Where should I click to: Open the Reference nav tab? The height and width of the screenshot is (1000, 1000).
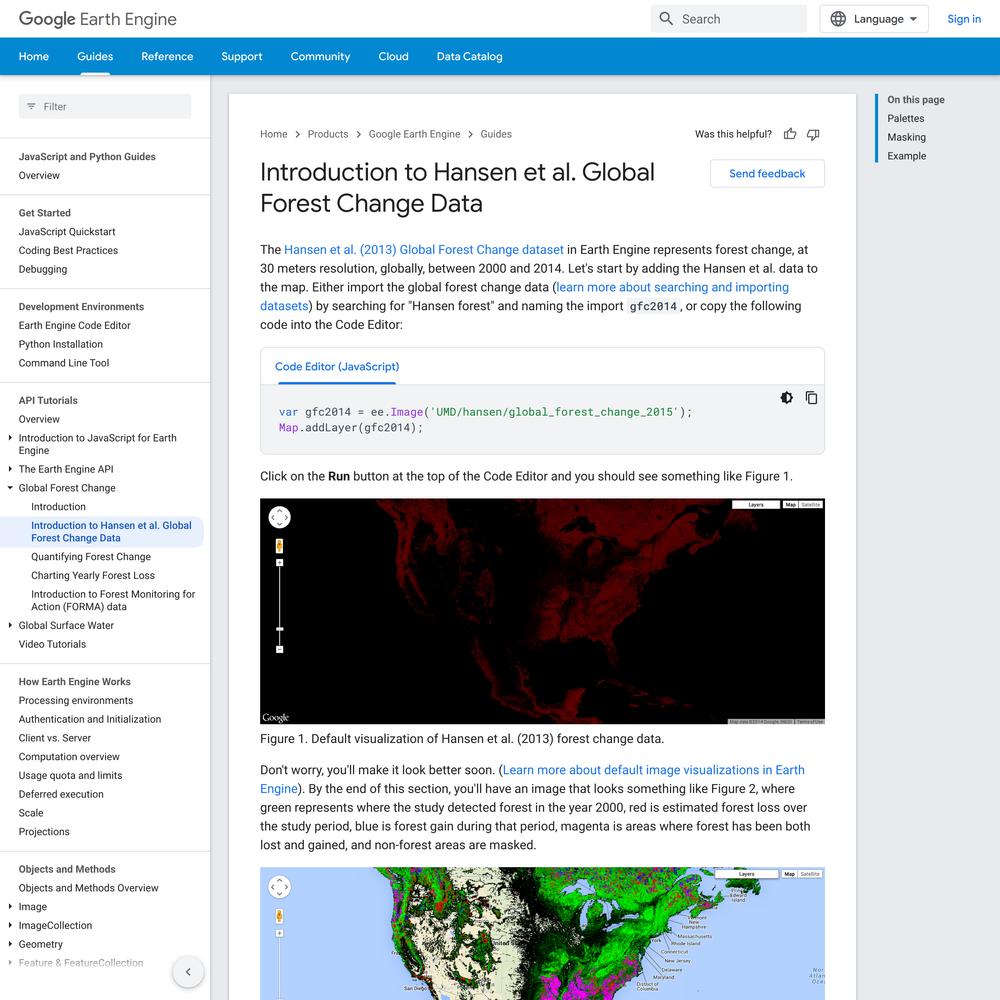[167, 56]
